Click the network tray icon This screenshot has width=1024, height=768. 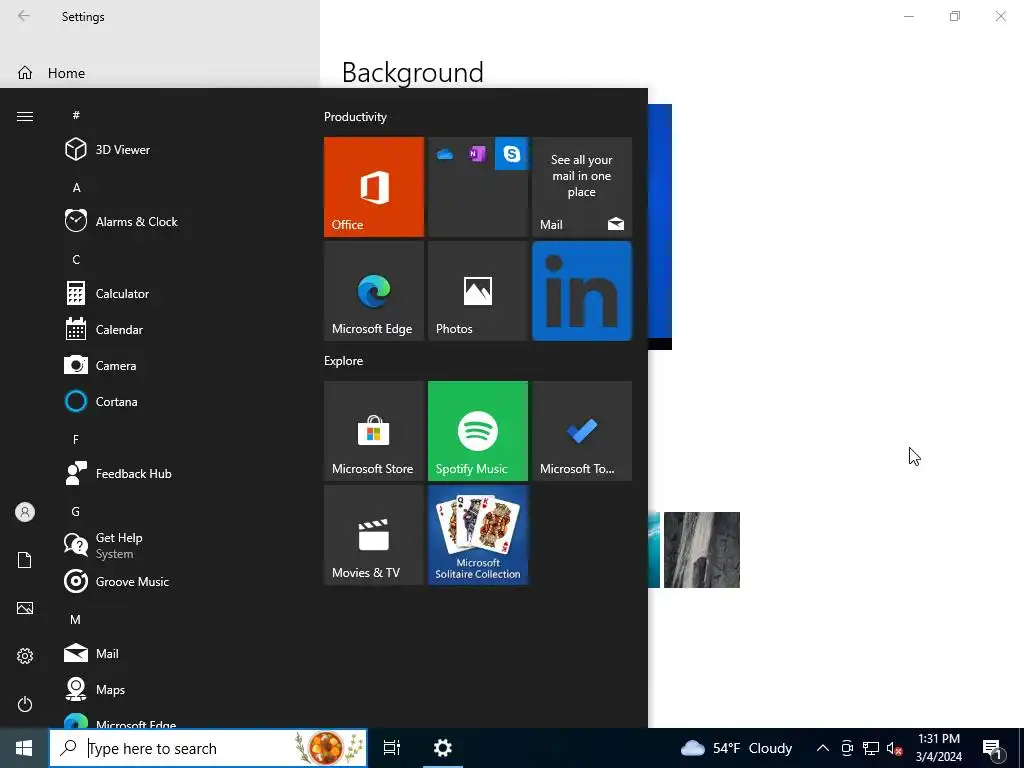pyautogui.click(x=871, y=748)
